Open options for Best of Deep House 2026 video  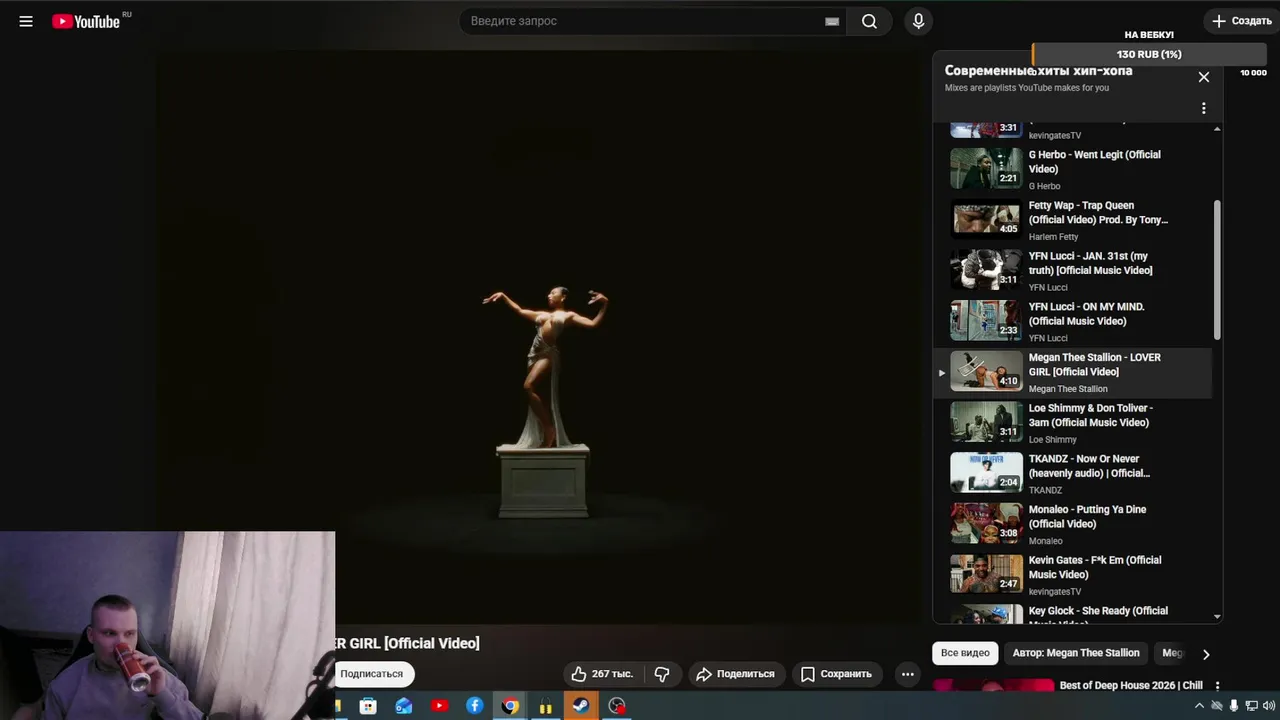[1217, 686]
